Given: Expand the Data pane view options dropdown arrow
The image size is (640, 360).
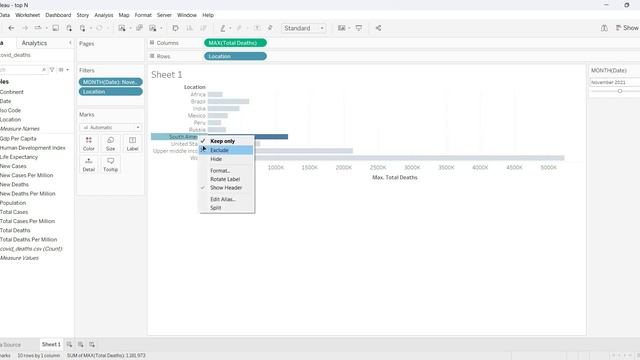Looking at the screenshot, I should [67, 70].
